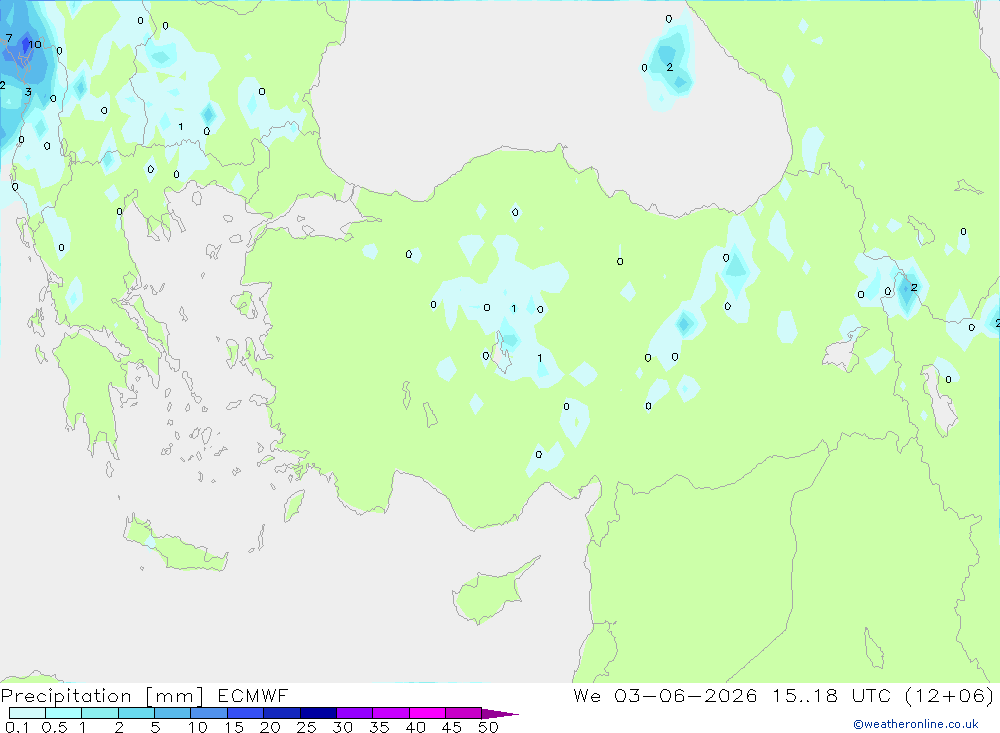Click the '15..18 UTC' time range text
1000x733 pixels.
point(832,695)
